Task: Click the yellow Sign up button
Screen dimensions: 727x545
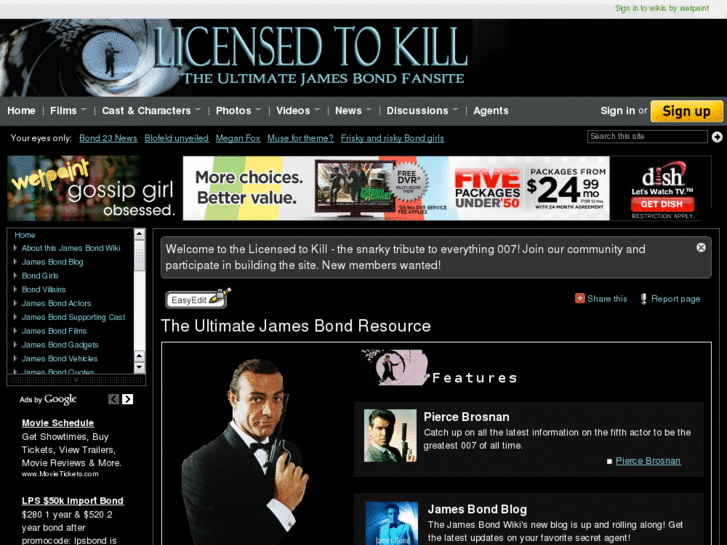Action: coord(686,111)
